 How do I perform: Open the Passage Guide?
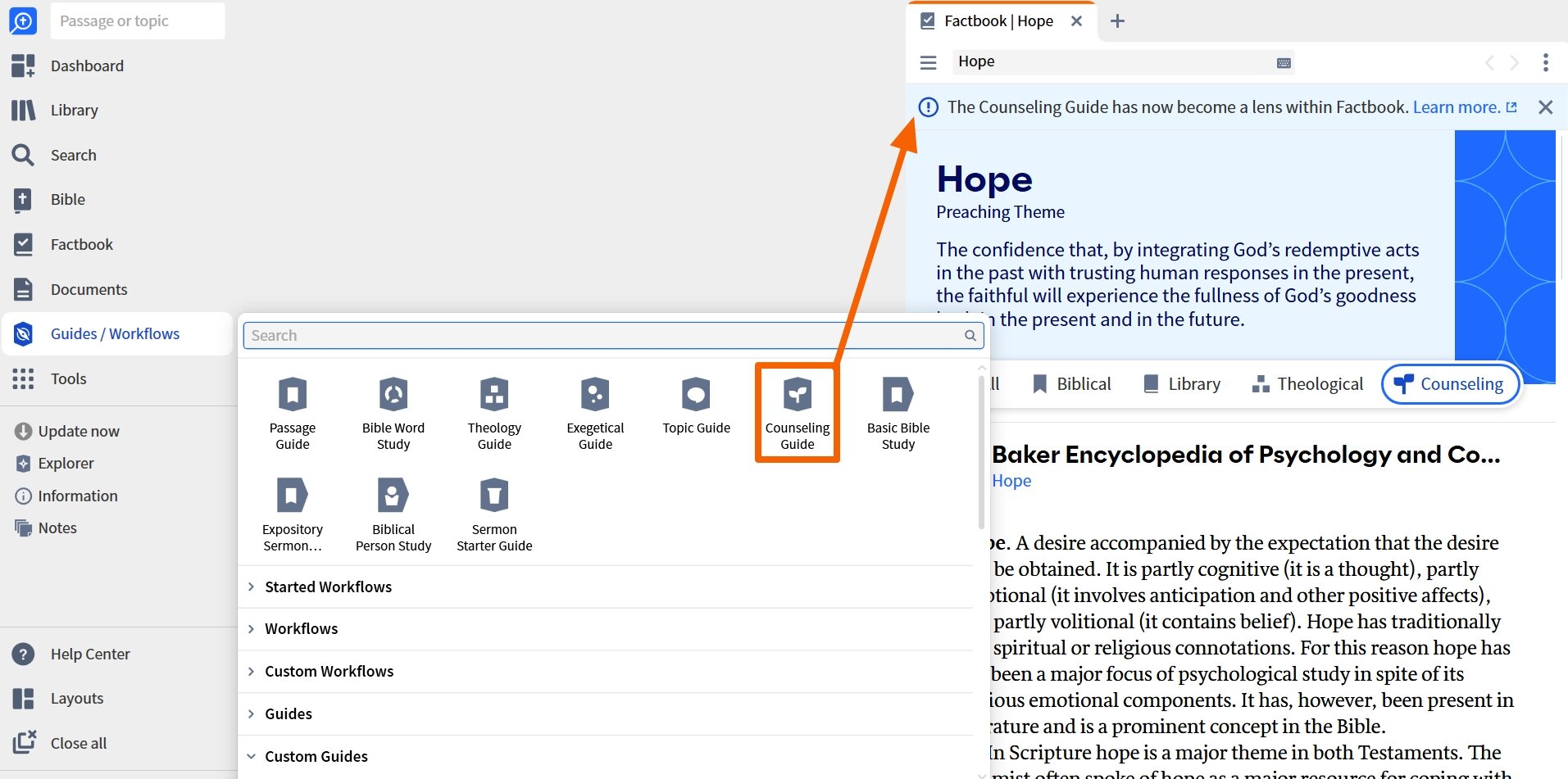pyautogui.click(x=293, y=414)
